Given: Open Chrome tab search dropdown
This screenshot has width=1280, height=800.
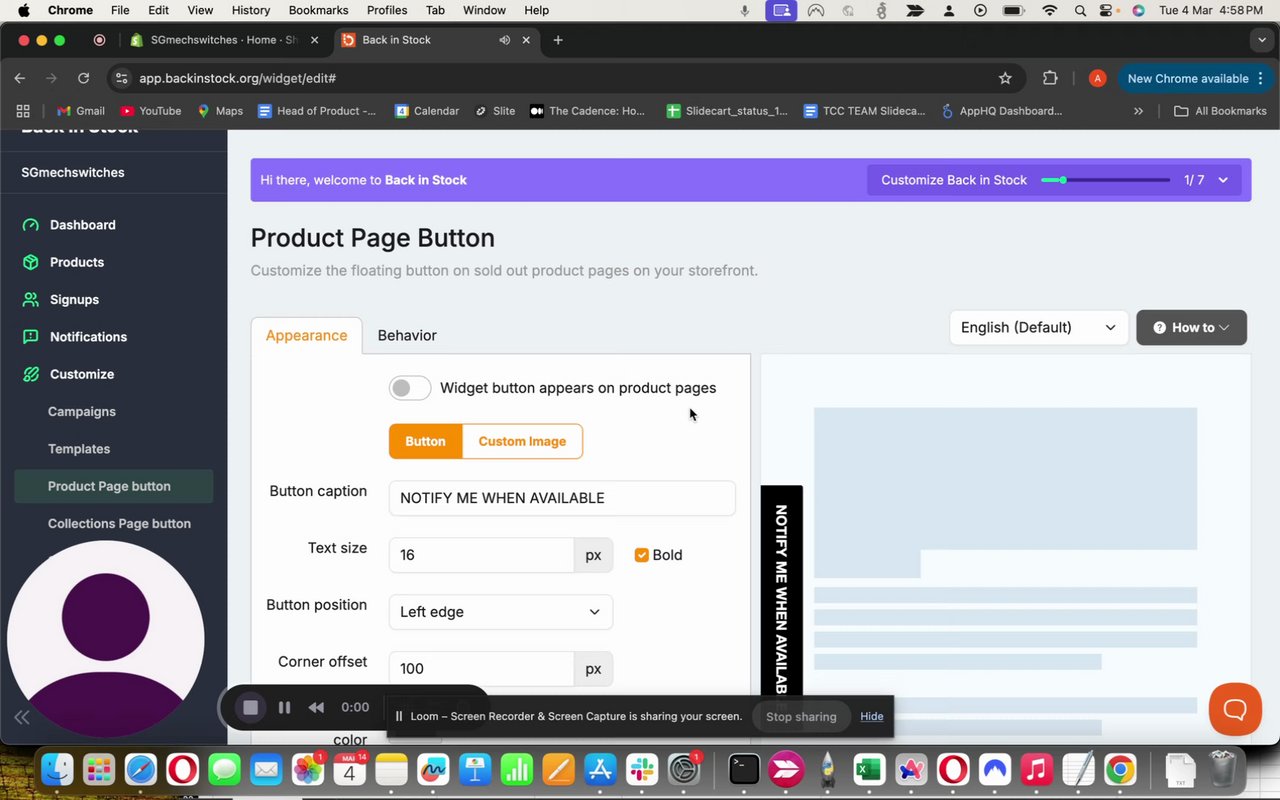Looking at the screenshot, I should 1262,40.
